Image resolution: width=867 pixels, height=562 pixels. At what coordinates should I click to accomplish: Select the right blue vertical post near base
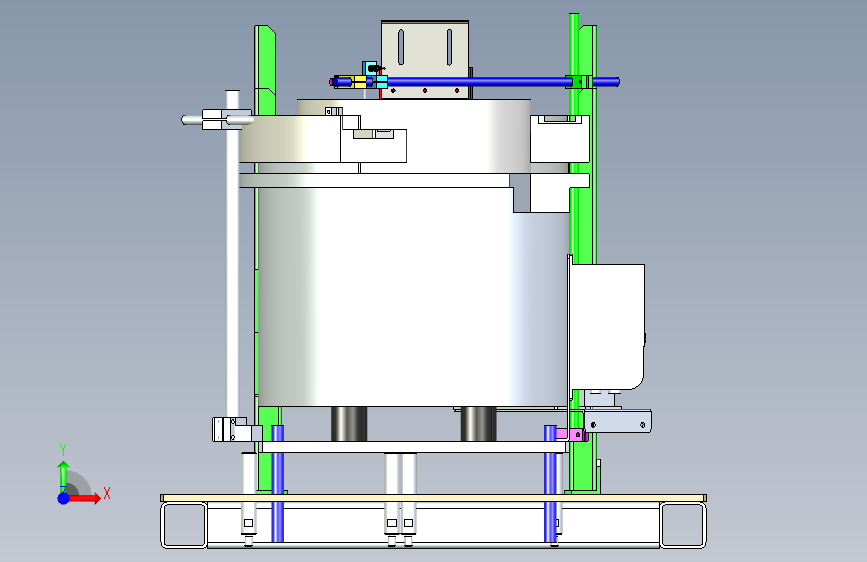click(x=550, y=483)
